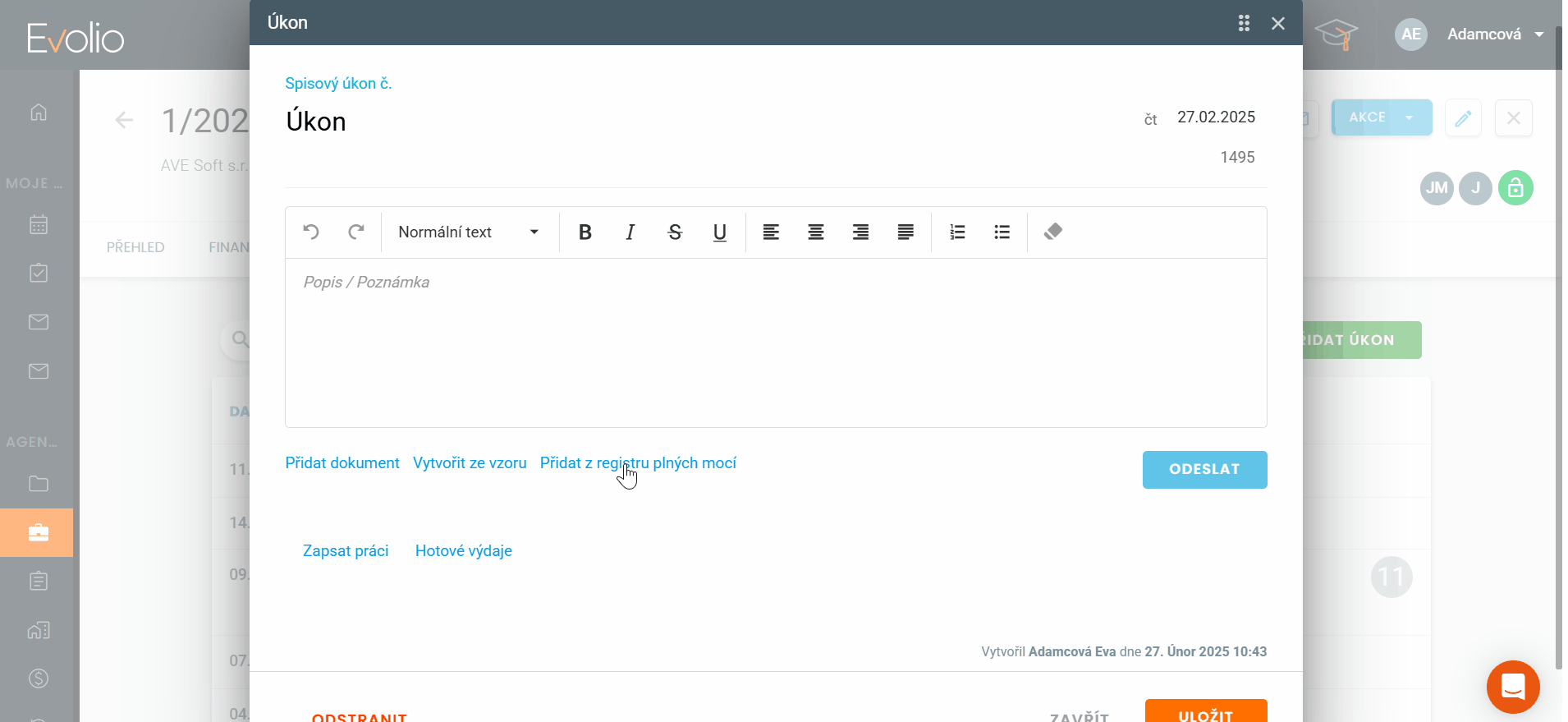Image resolution: width=1568 pixels, height=722 pixels.
Task: Open the AKCE dropdown button
Action: (x=1381, y=117)
